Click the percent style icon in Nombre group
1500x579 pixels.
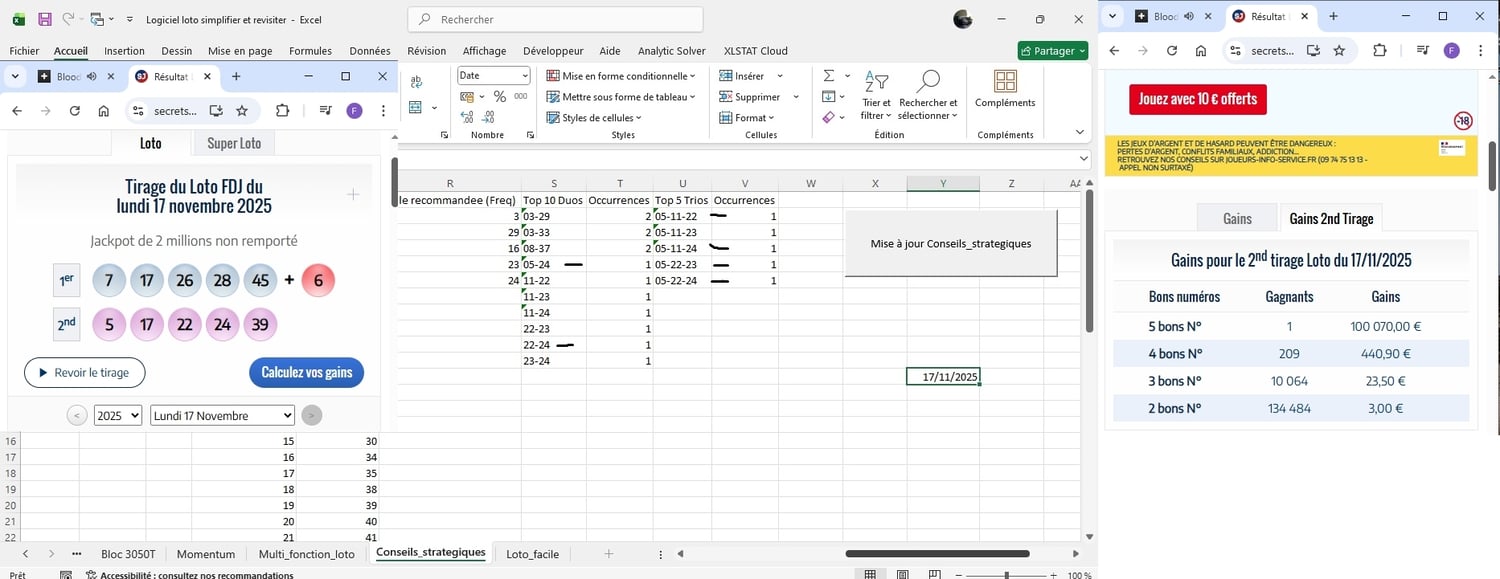click(500, 97)
